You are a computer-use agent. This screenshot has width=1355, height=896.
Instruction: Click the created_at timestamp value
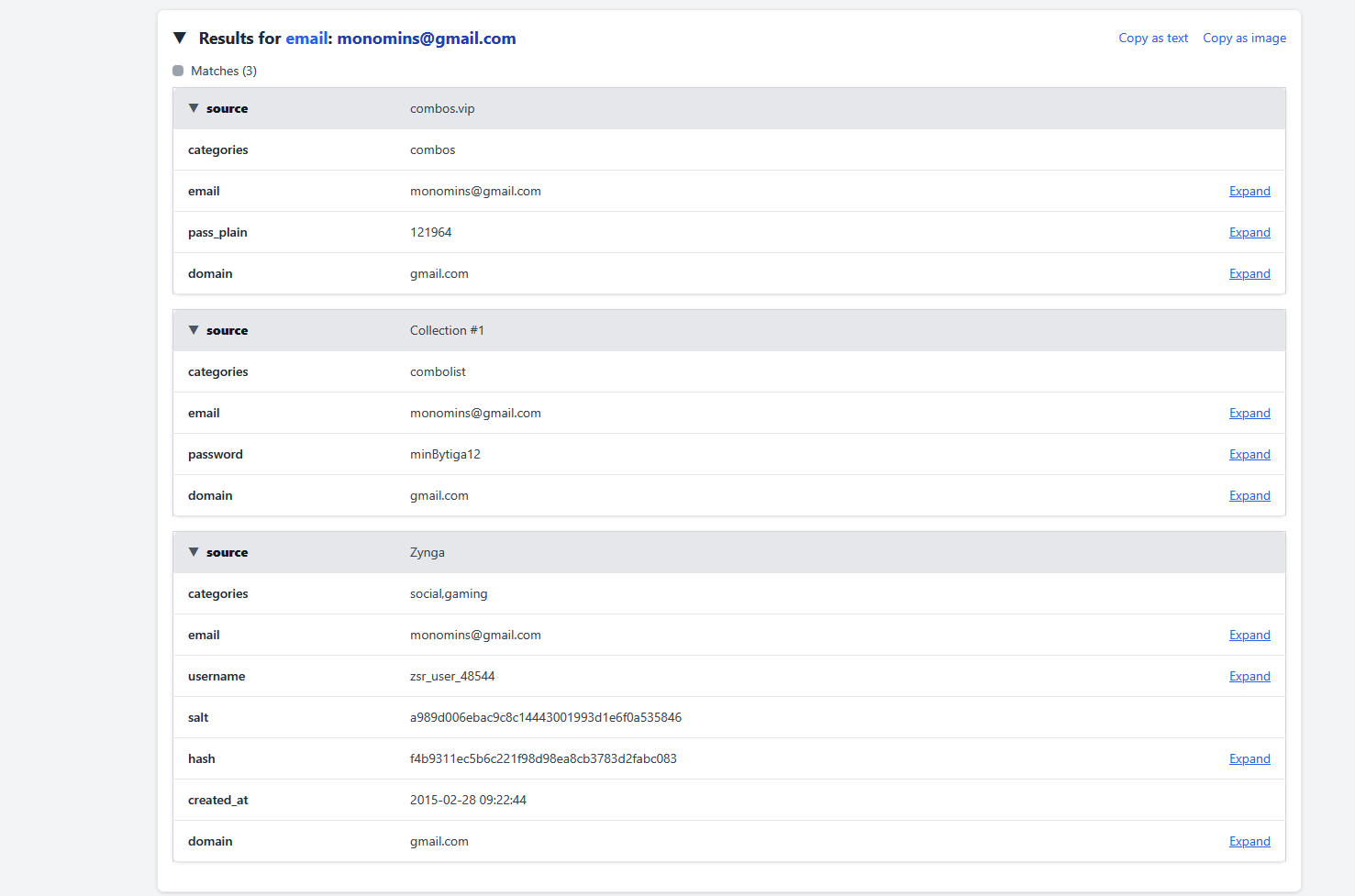pos(468,801)
